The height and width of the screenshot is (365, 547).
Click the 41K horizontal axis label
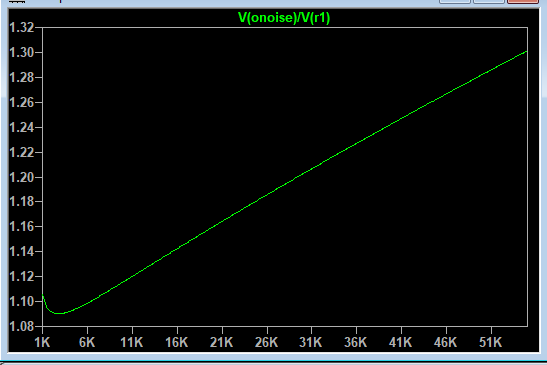(x=401, y=342)
